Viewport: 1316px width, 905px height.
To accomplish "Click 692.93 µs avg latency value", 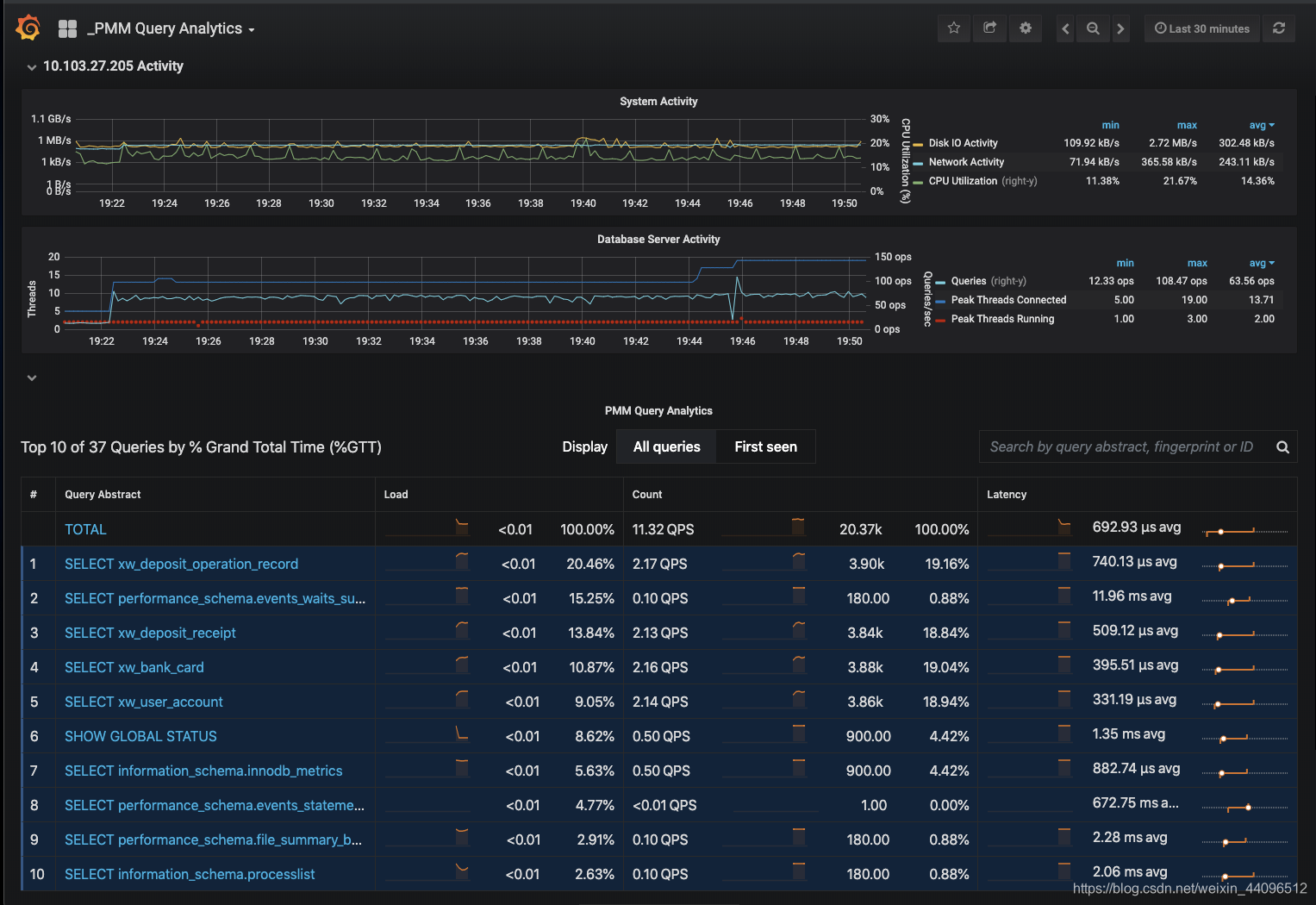I will coord(1136,527).
